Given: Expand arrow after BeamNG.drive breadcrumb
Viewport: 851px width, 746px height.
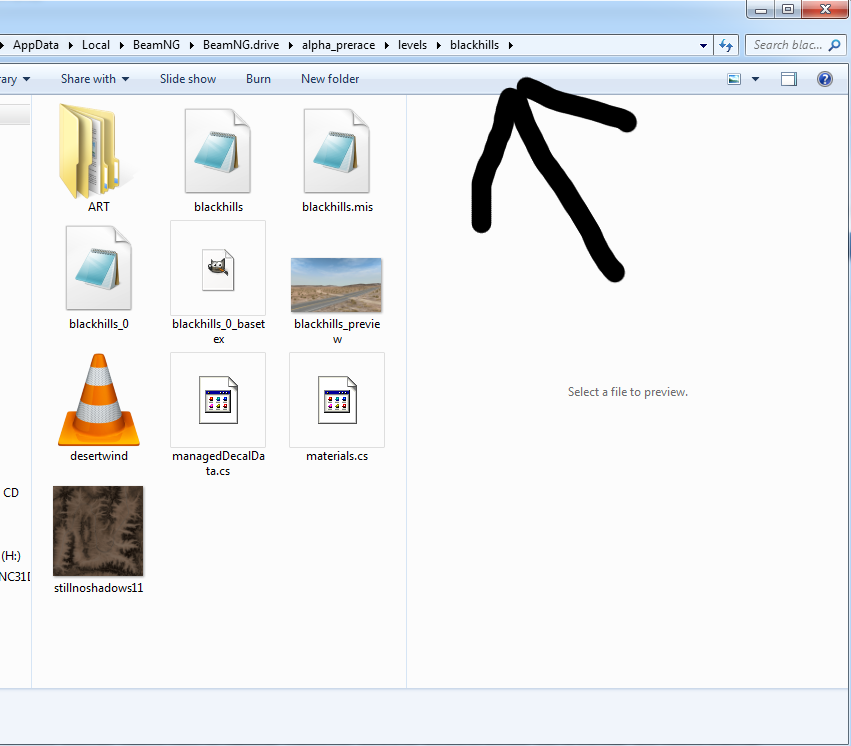Looking at the screenshot, I should (291, 46).
